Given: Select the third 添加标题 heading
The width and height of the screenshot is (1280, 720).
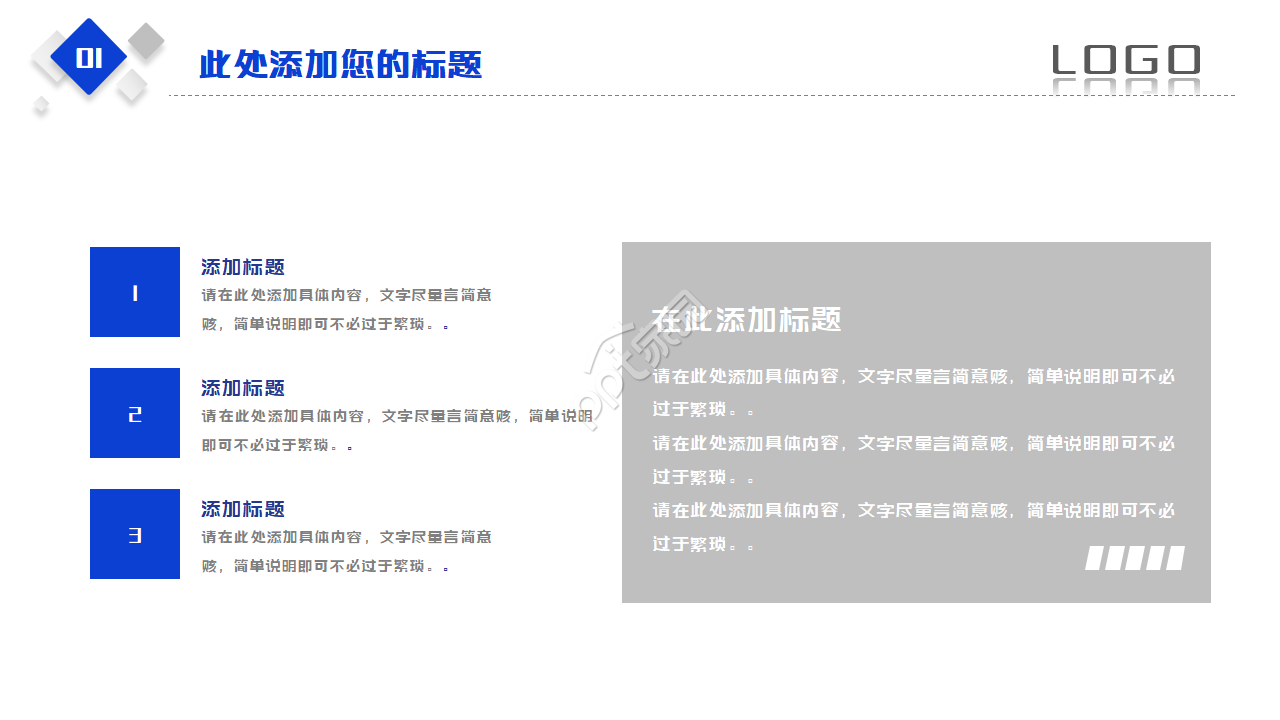Looking at the screenshot, I should point(242,509).
